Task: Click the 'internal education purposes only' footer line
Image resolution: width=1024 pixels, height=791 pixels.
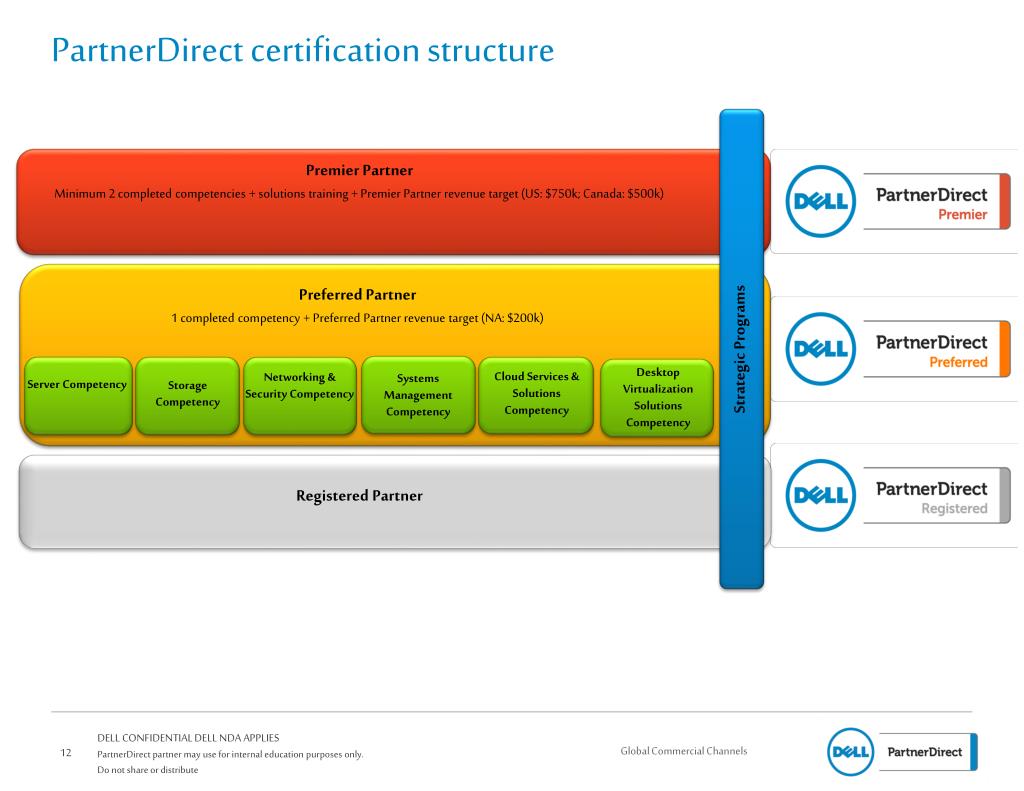Action: click(230, 754)
